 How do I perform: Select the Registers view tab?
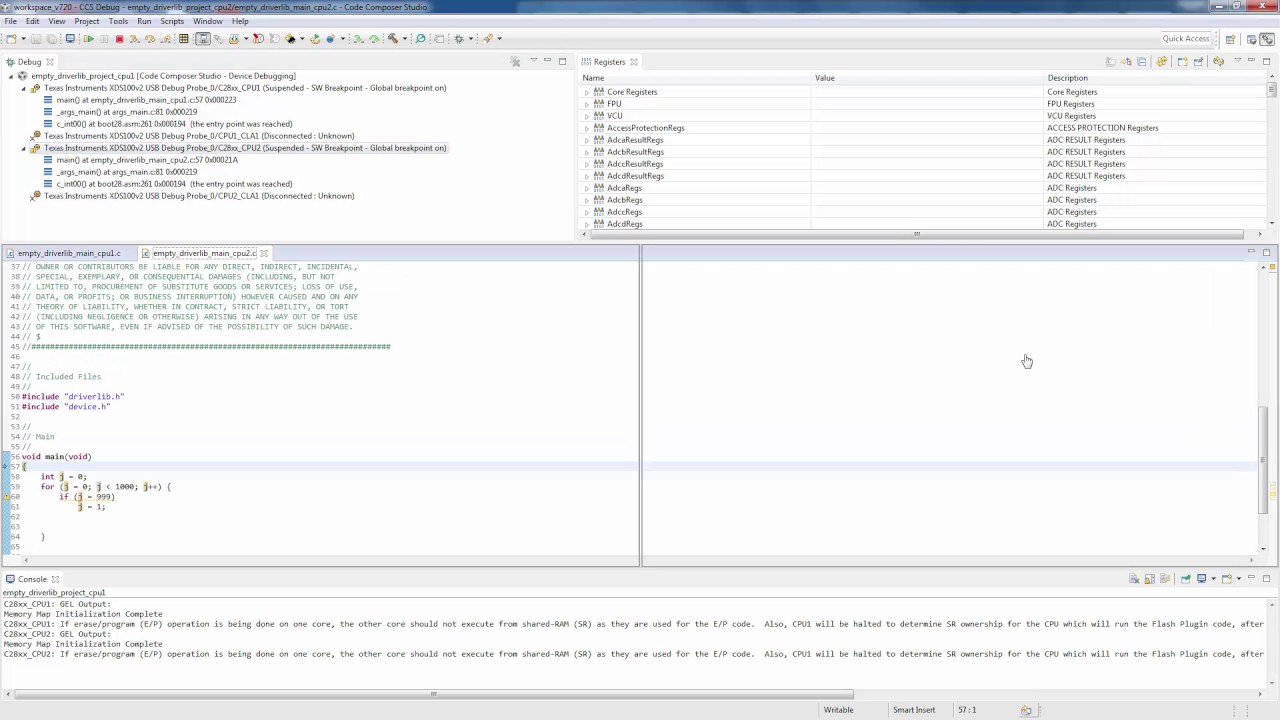pyautogui.click(x=609, y=62)
